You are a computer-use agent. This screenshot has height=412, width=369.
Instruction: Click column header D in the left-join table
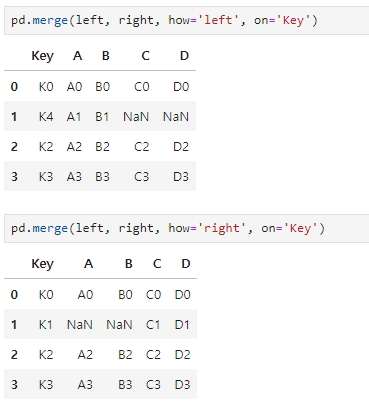coord(185,56)
